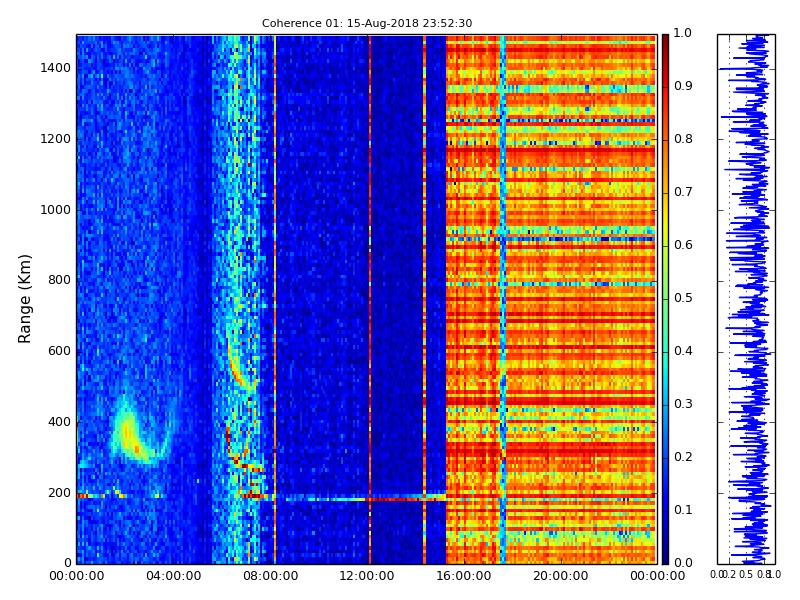Viewport: 800px width, 600px height.
Task: Click the x-axis tick label '20:00:00'
Action: tap(561, 576)
